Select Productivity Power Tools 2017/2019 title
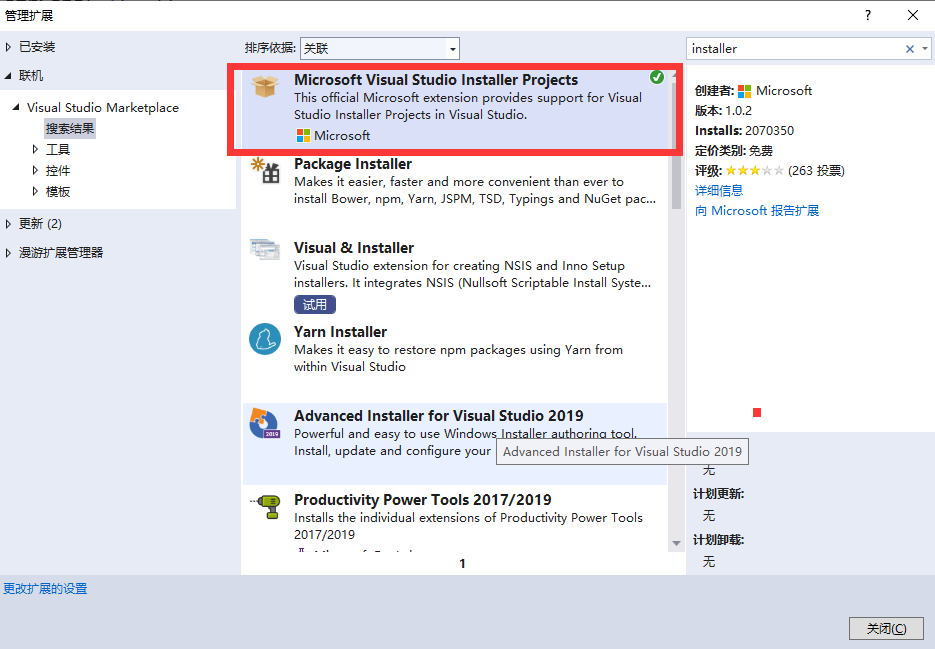This screenshot has width=935, height=649. pyautogui.click(x=422, y=500)
